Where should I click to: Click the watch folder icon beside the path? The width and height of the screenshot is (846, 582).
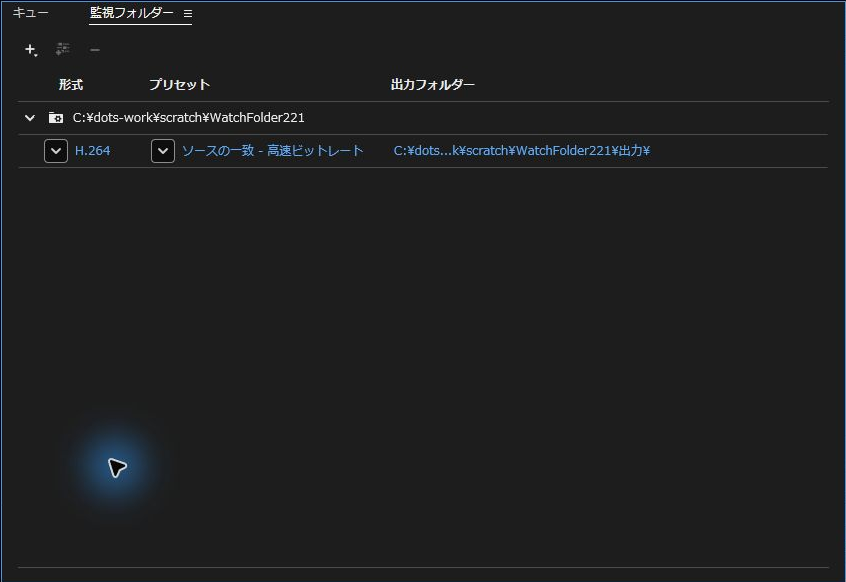[x=56, y=118]
